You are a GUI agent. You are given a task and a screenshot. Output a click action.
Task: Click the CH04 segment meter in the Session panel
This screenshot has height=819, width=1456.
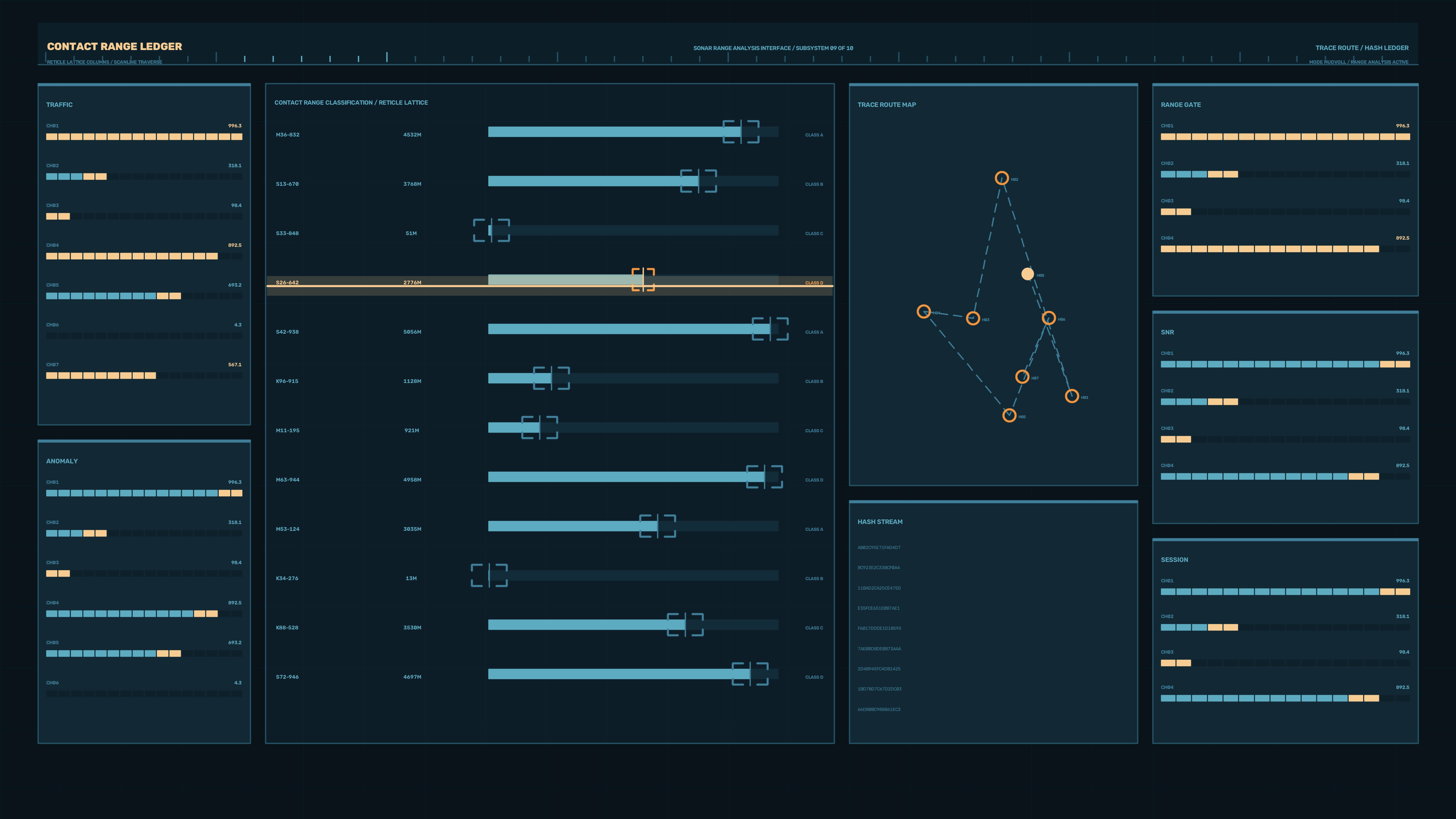1285,698
